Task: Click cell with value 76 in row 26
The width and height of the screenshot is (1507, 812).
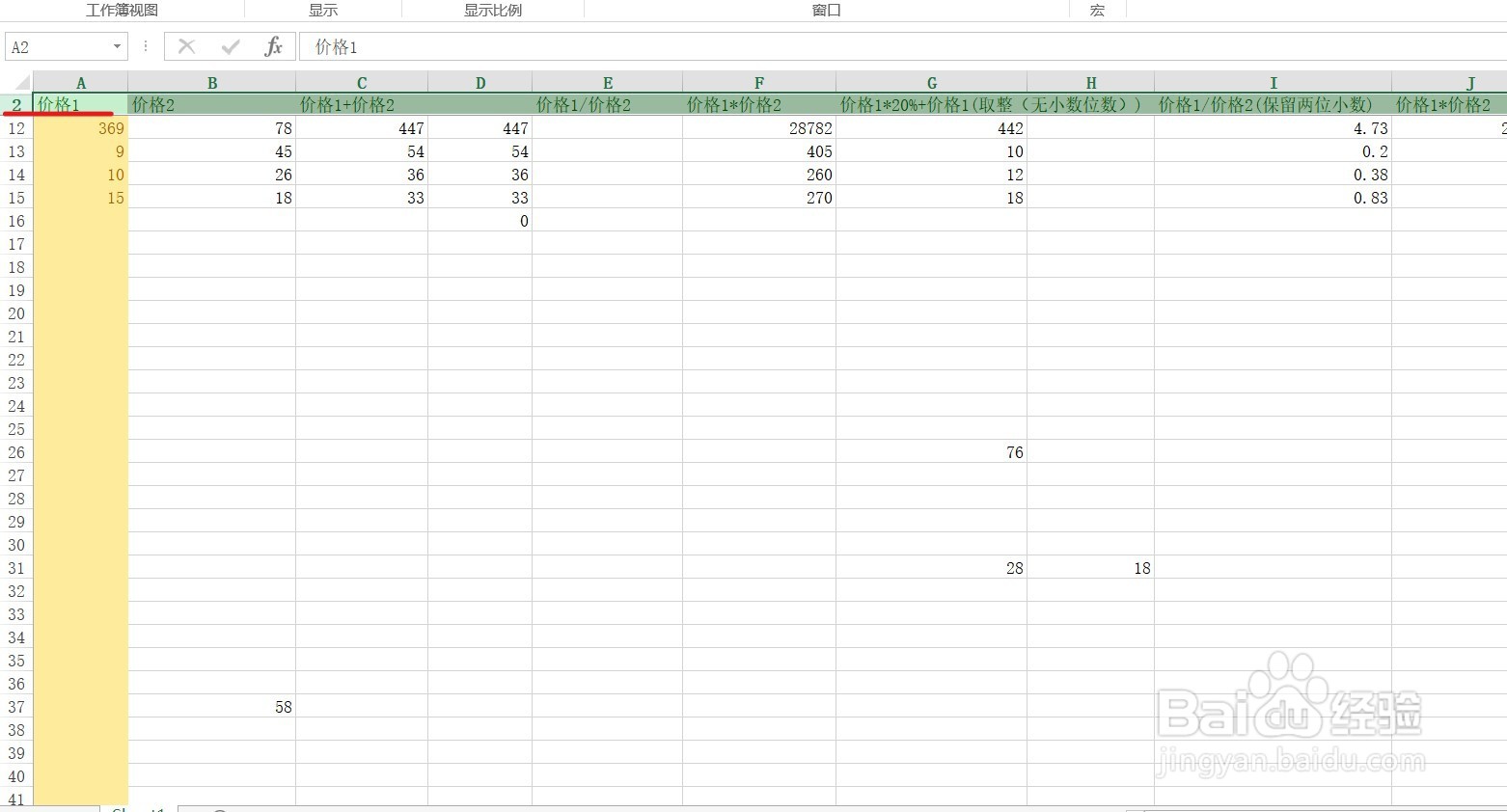Action: 932,452
